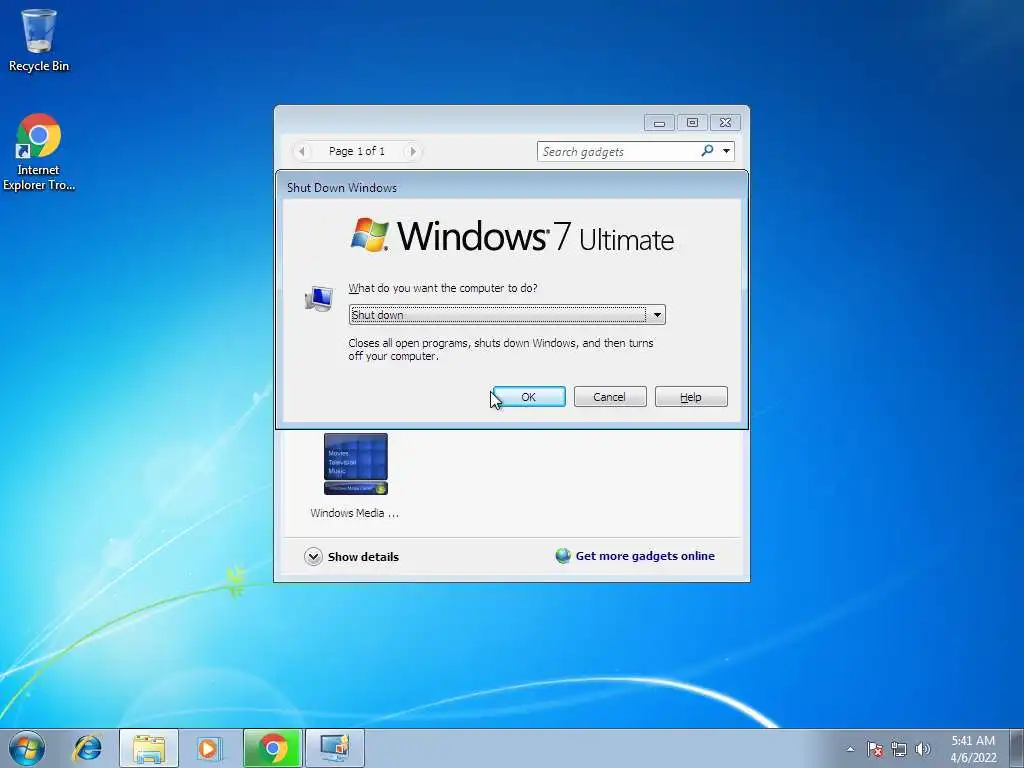Click the computer icon in shutdown dialog
Viewport: 1024px width, 768px height.
tap(319, 299)
